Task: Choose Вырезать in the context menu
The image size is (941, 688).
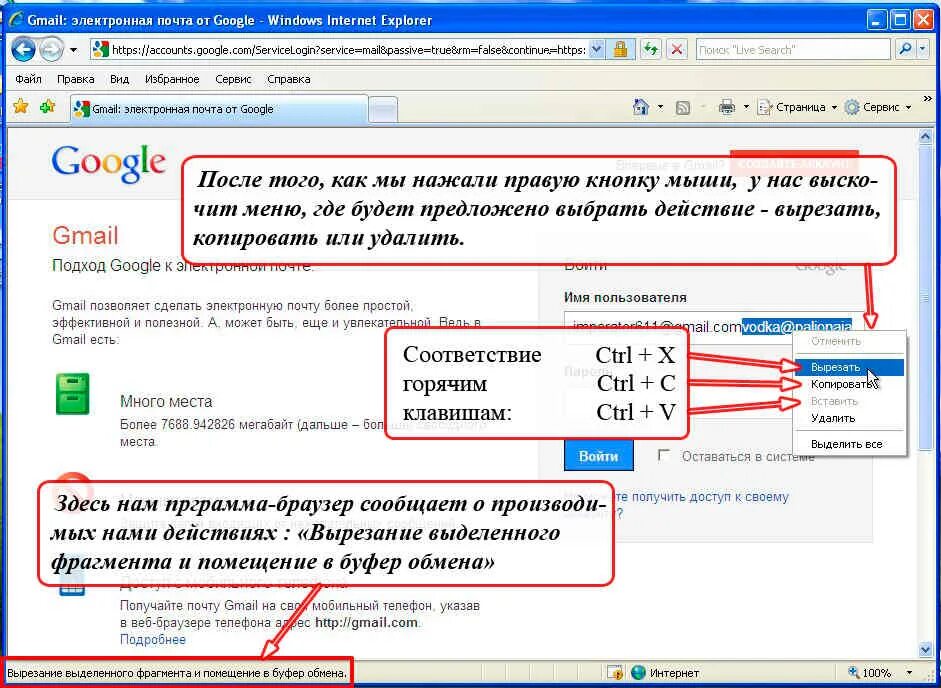Action: [849, 367]
